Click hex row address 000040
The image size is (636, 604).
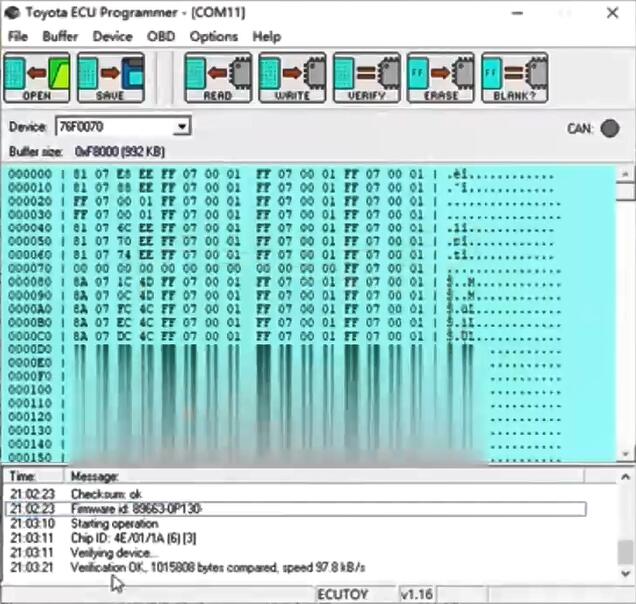point(30,228)
